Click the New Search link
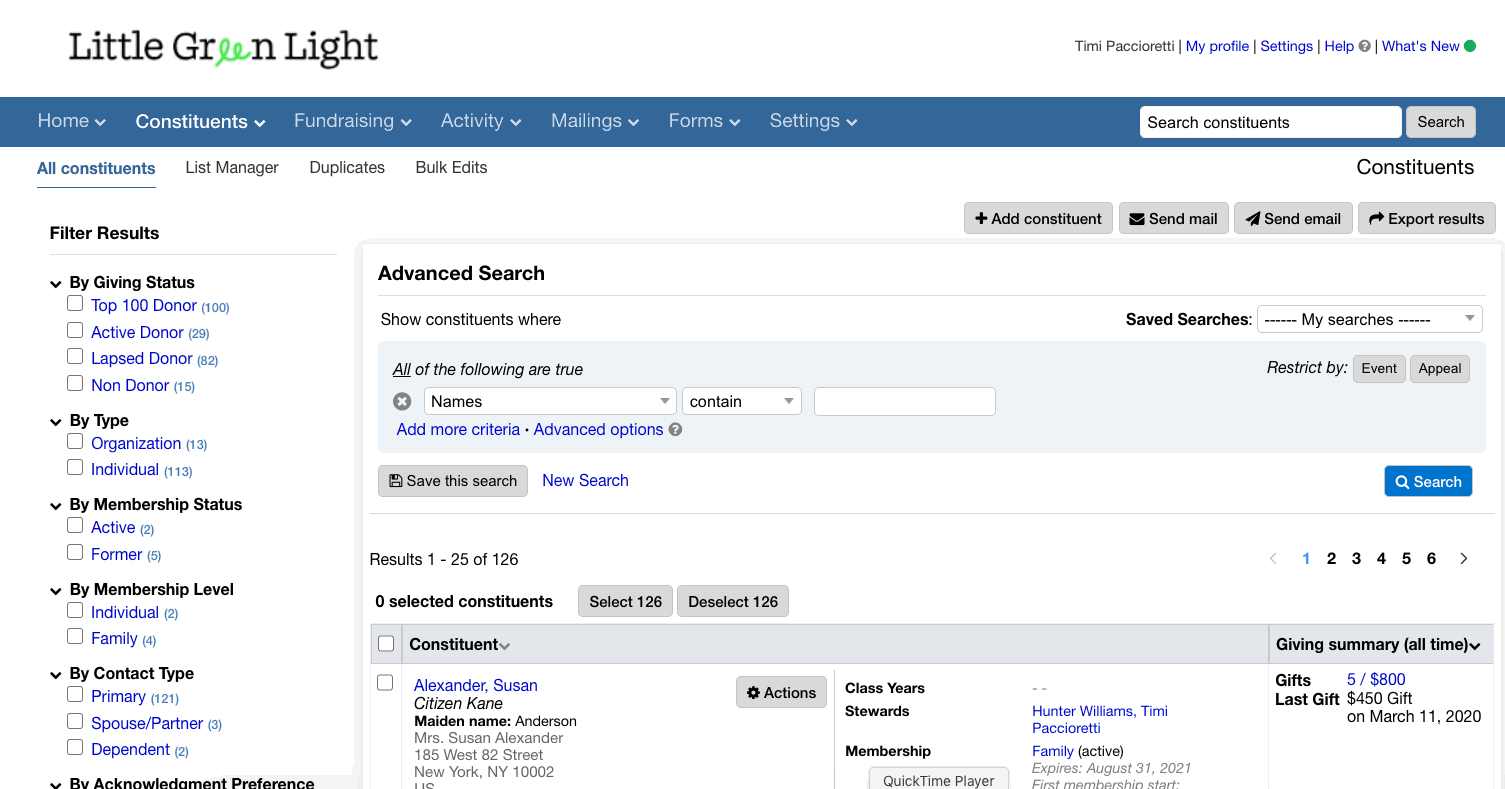Viewport: 1505px width, 789px height. point(585,480)
